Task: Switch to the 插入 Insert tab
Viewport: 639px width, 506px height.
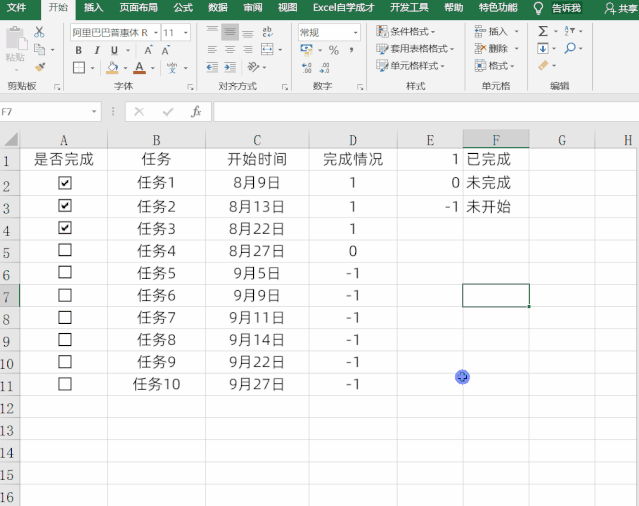Action: (93, 8)
